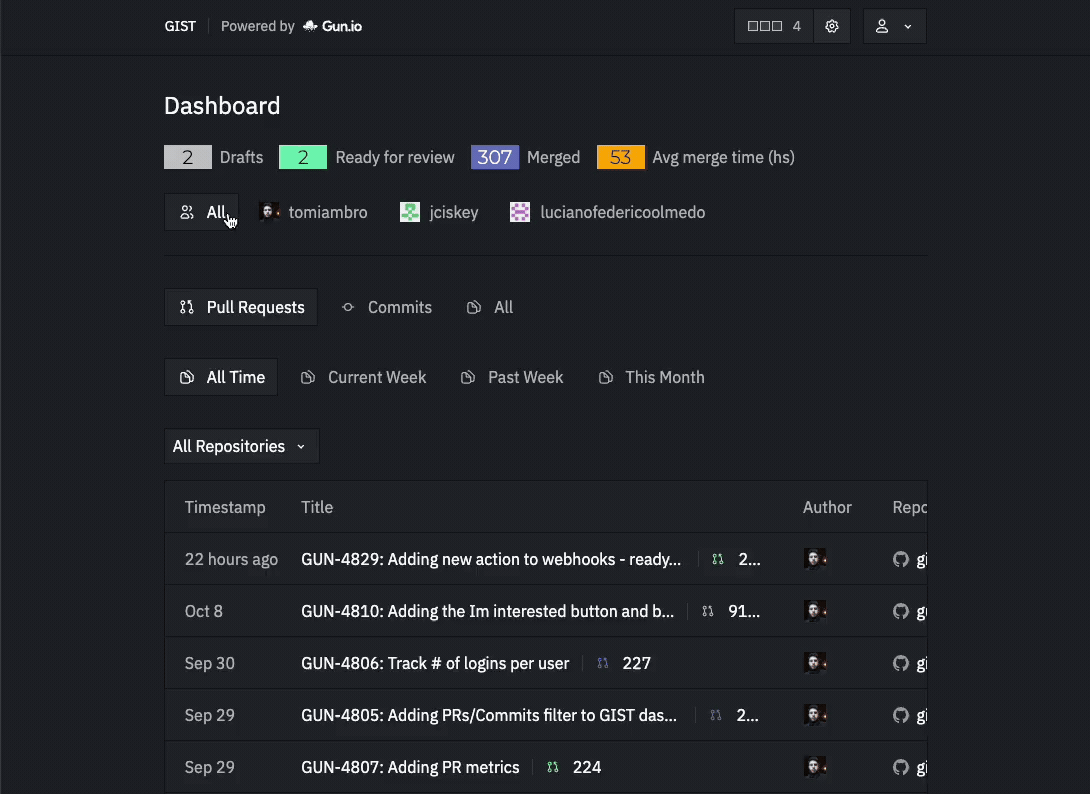Screen dimensions: 1090x794
Task: Select the Current Week time range
Action: 364,377
